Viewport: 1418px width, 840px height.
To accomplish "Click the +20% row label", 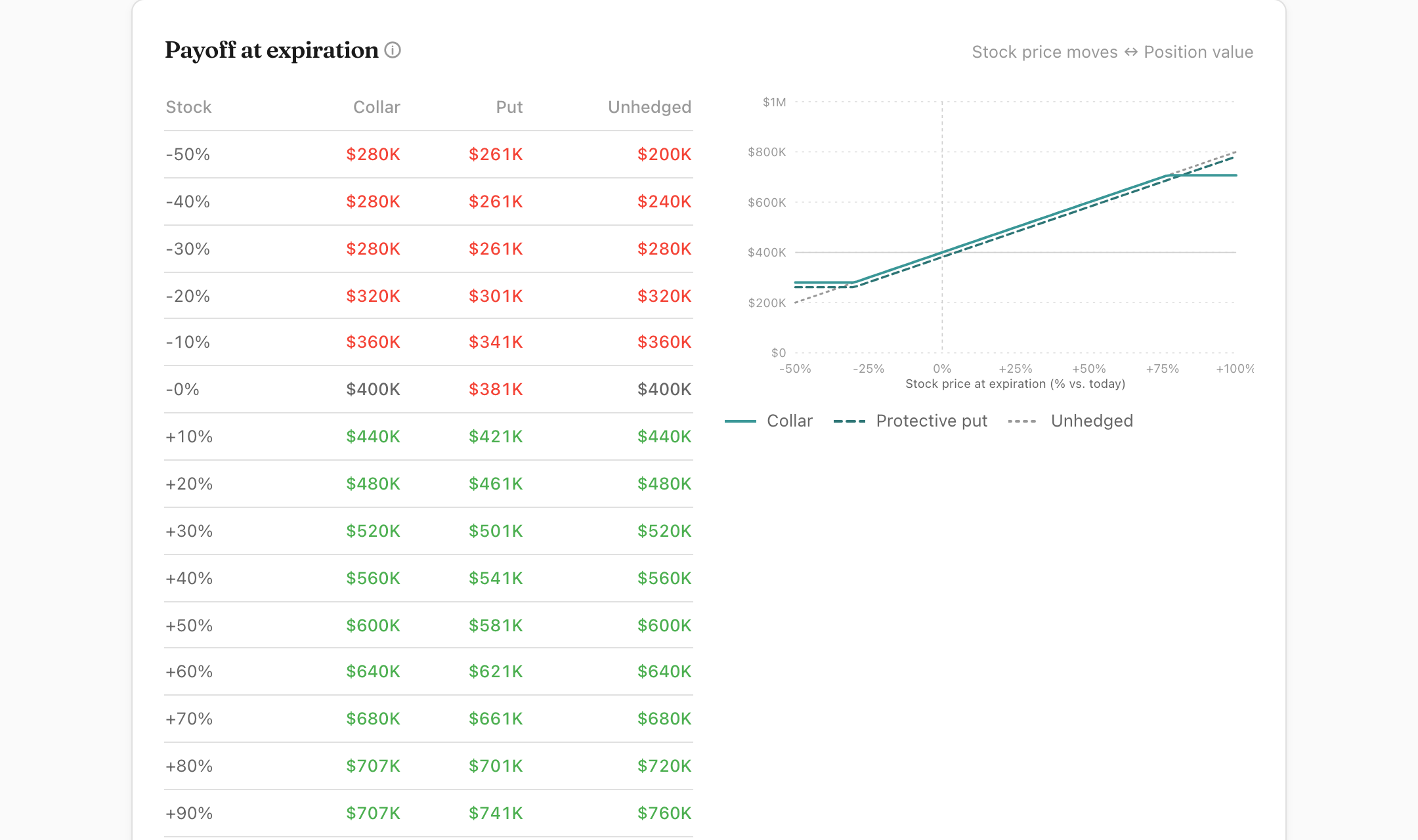I will click(189, 484).
